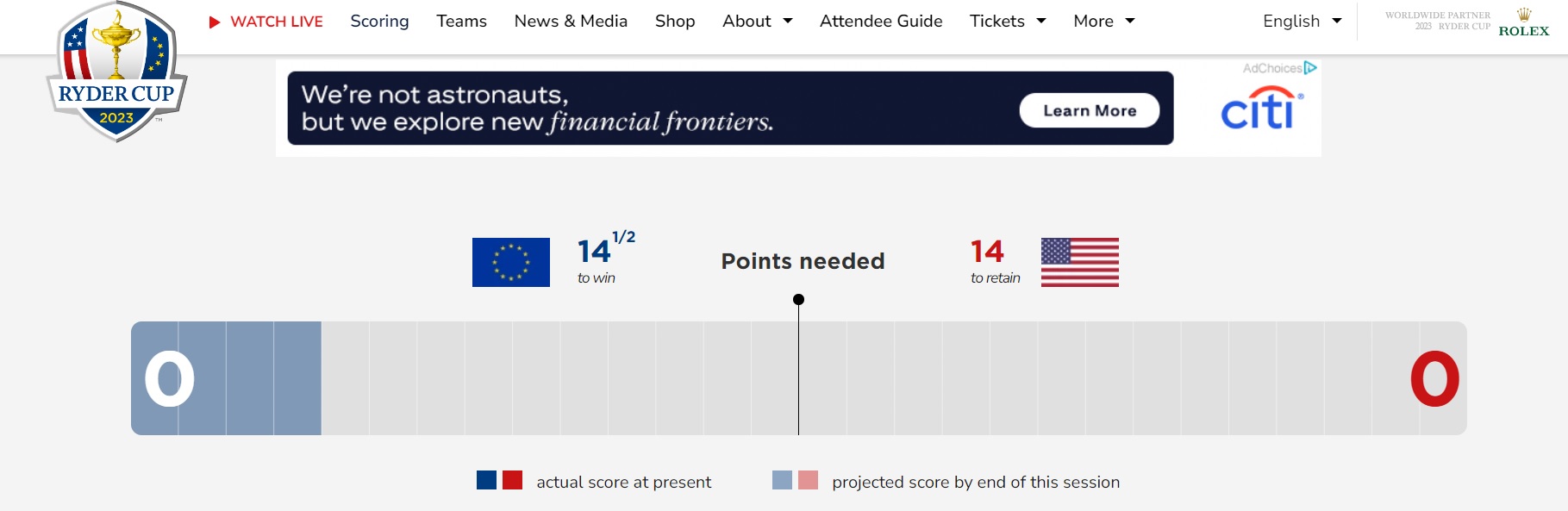Image resolution: width=1568 pixels, height=511 pixels.
Task: Go to the Teams page
Action: (x=461, y=21)
